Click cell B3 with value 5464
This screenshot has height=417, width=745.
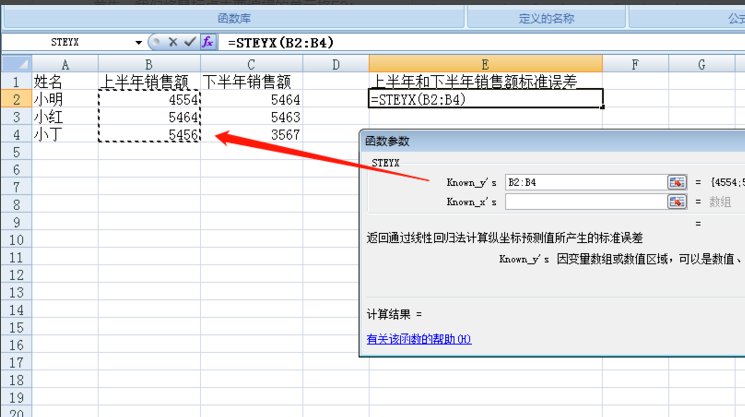(x=149, y=117)
